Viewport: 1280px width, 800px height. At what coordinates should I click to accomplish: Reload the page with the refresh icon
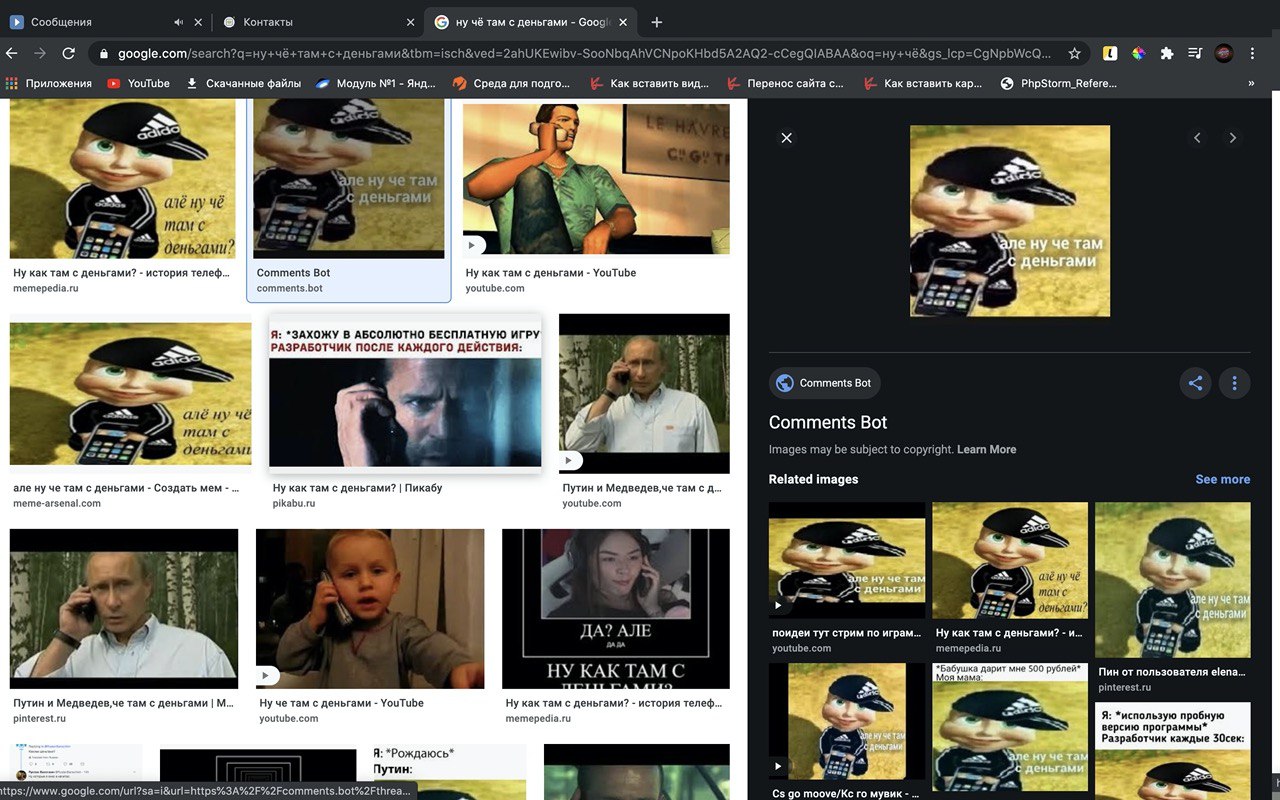coord(69,53)
